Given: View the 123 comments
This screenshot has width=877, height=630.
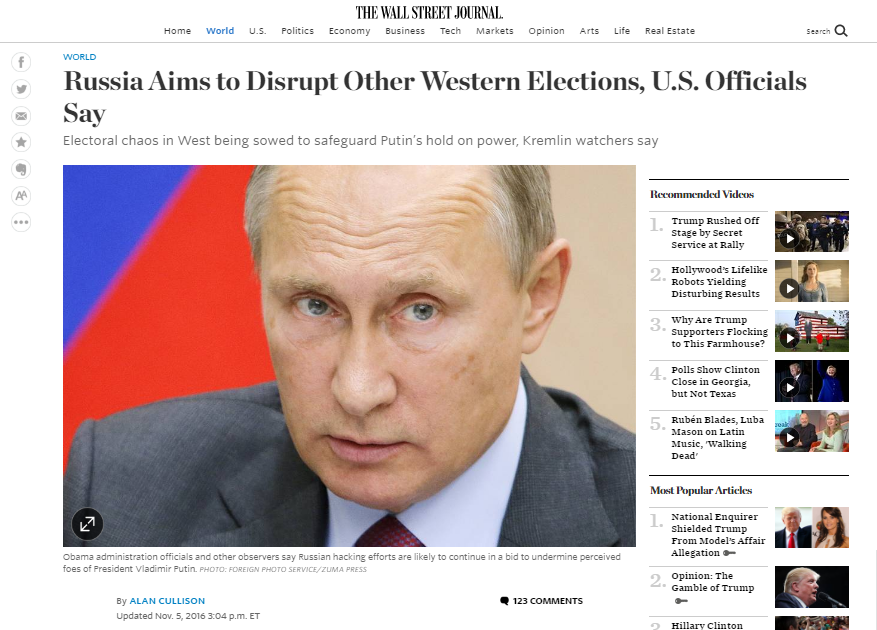Looking at the screenshot, I should (541, 601).
